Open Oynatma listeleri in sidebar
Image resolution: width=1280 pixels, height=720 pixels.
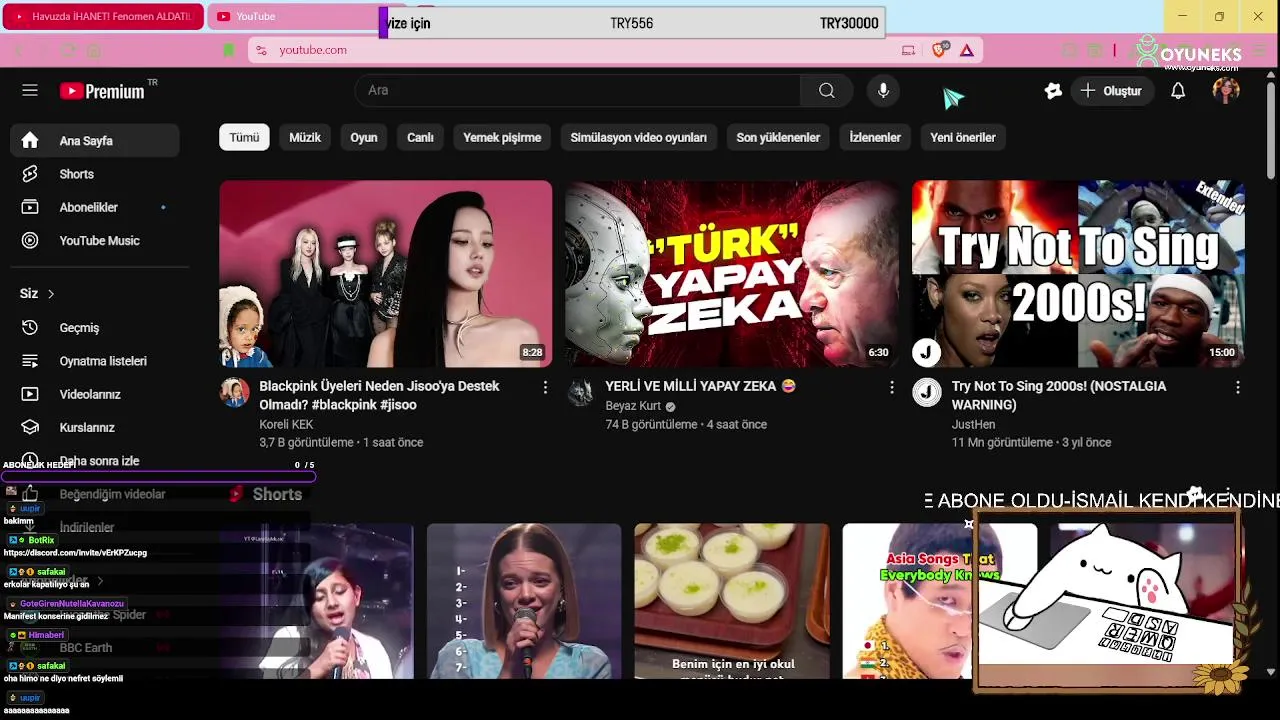(95, 361)
